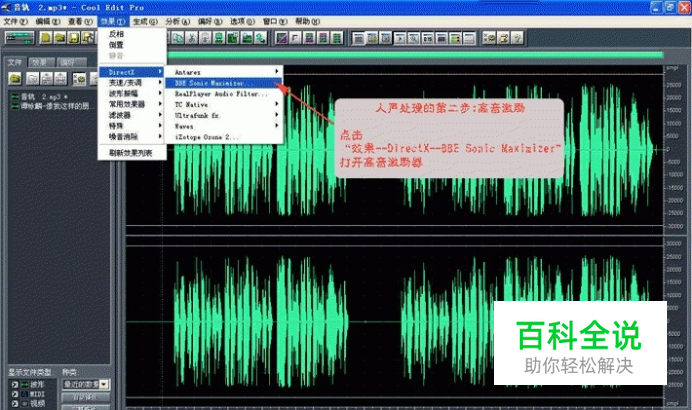Expand the 常用效果器 submenu

coord(132,104)
